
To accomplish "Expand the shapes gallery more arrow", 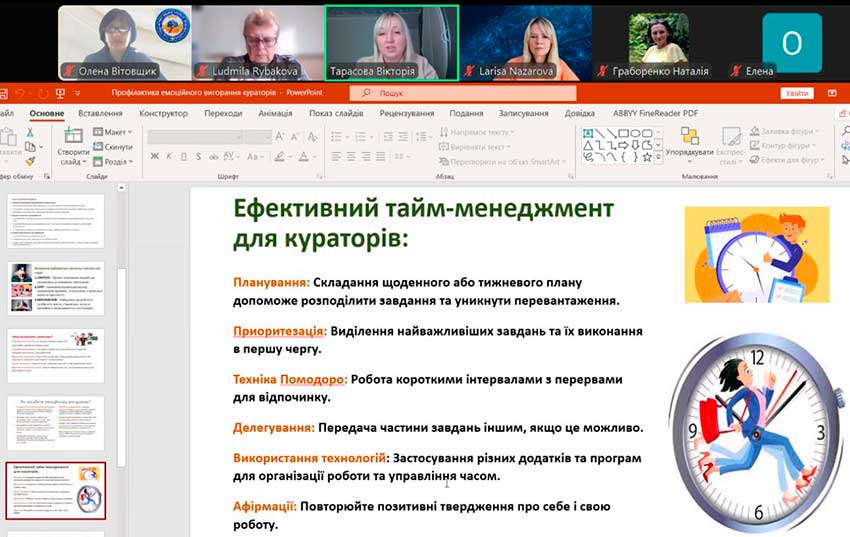I will [x=658, y=158].
